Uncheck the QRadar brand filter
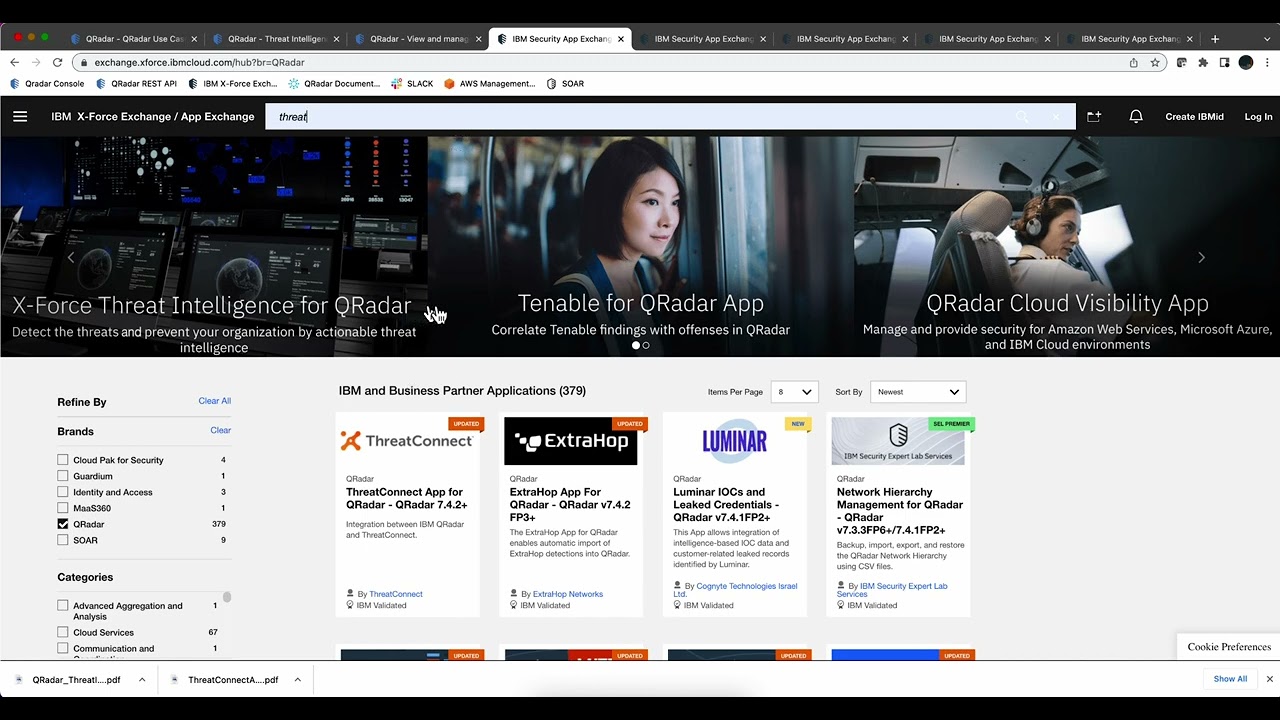The height and width of the screenshot is (720, 1280). [63, 524]
